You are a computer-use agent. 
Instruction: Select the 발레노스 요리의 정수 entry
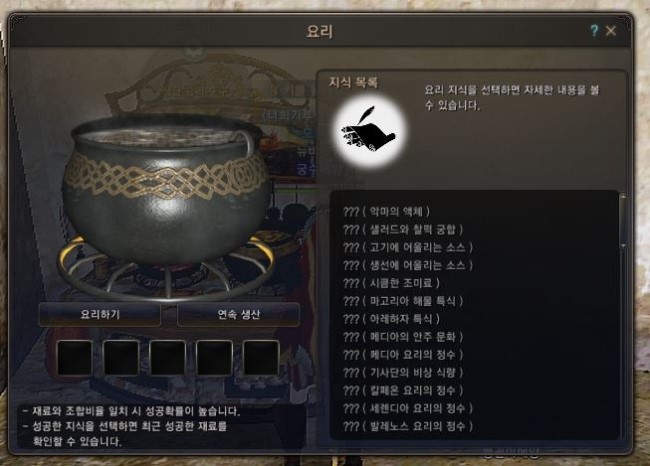[x=408, y=426]
